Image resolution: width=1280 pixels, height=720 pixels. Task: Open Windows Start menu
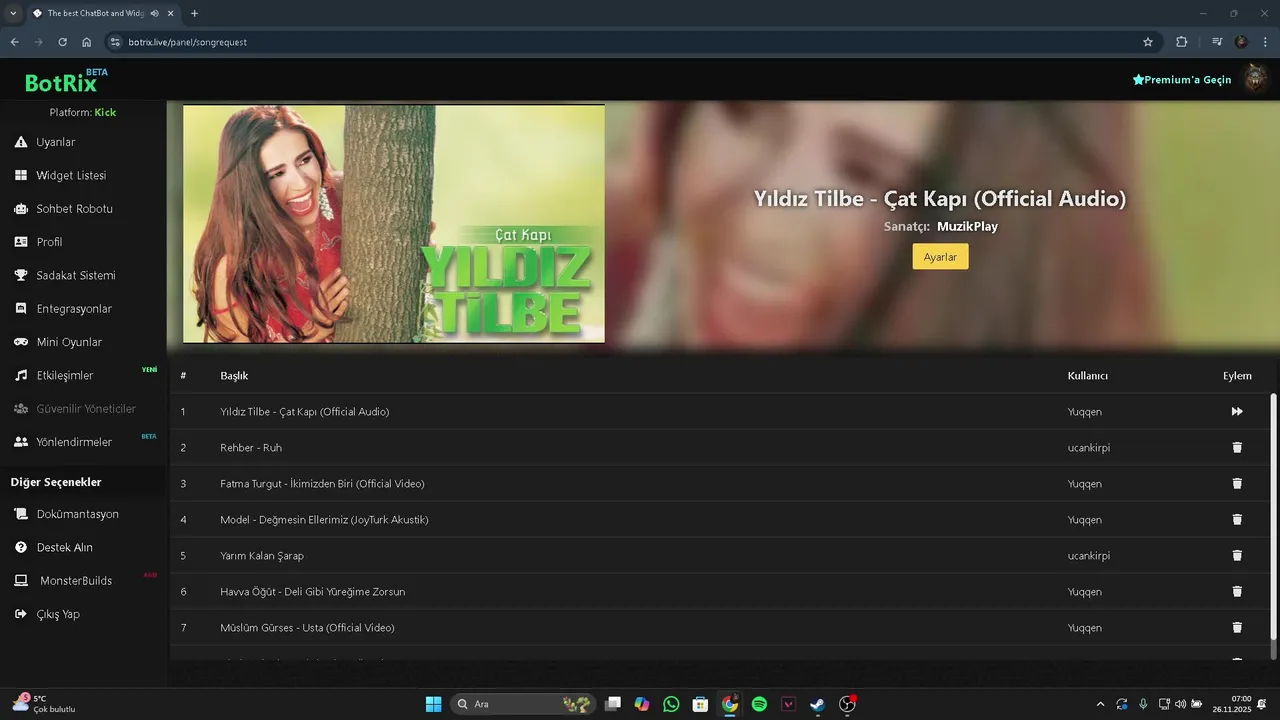click(x=433, y=704)
